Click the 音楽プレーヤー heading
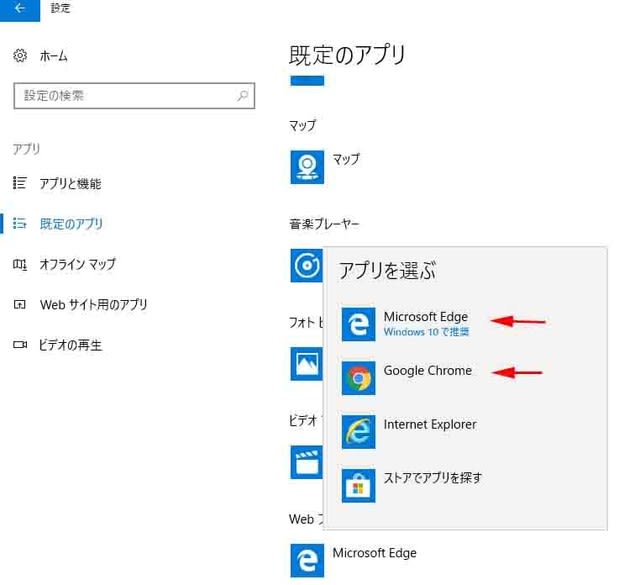 (x=324, y=224)
